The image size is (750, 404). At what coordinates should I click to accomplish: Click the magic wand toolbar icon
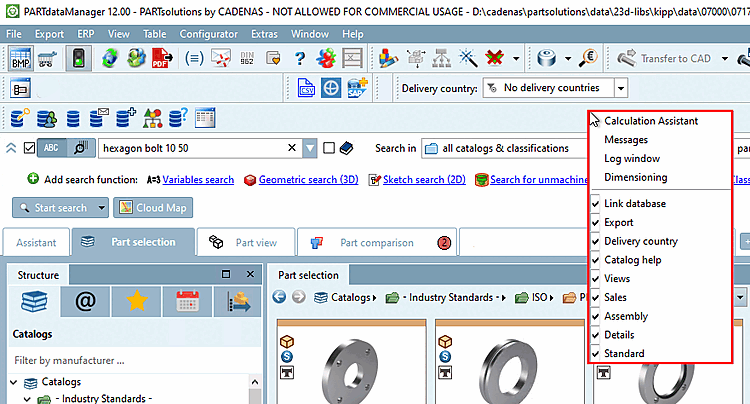click(x=468, y=58)
